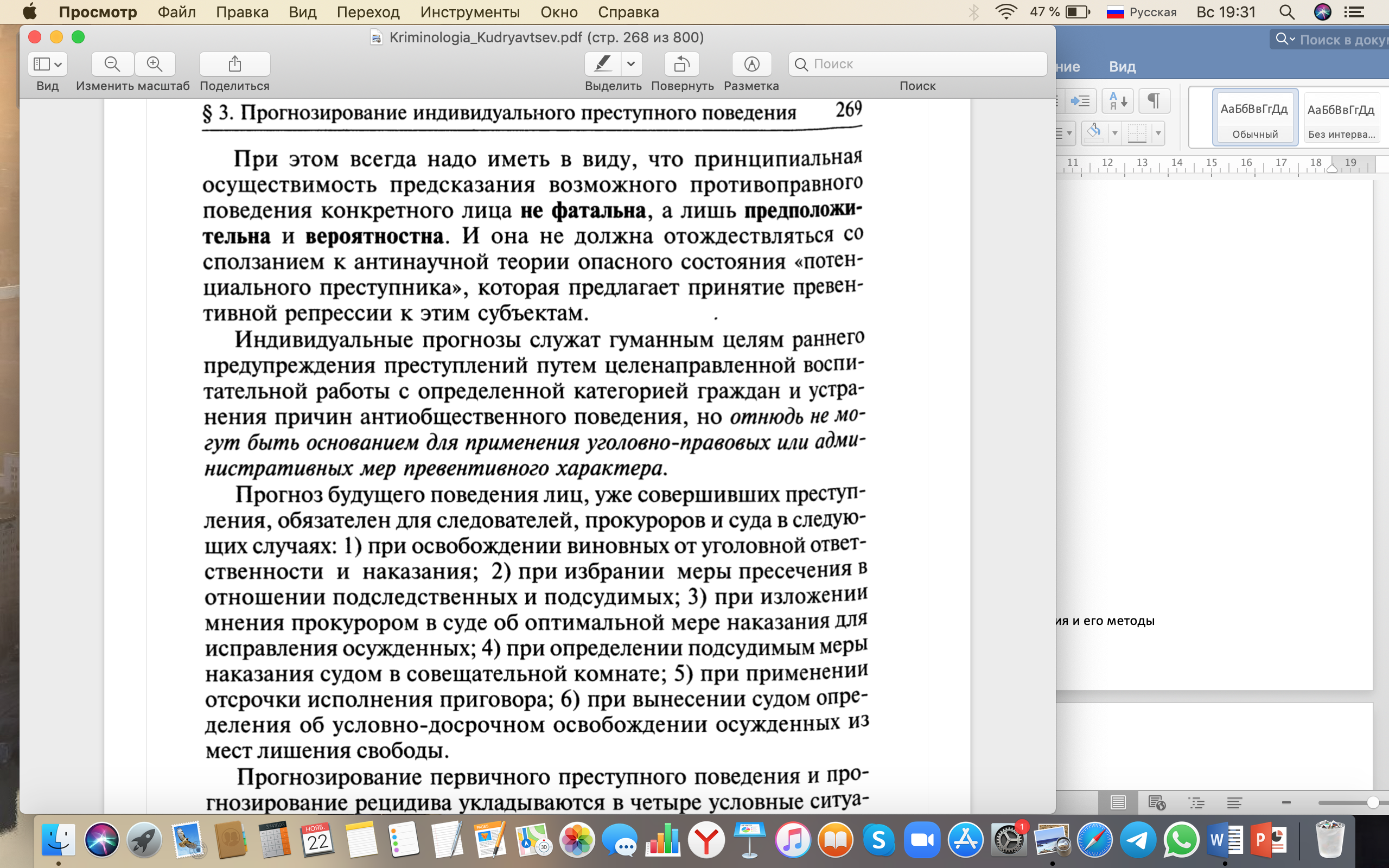
Task: Open the Справка menu
Action: pyautogui.click(x=628, y=12)
